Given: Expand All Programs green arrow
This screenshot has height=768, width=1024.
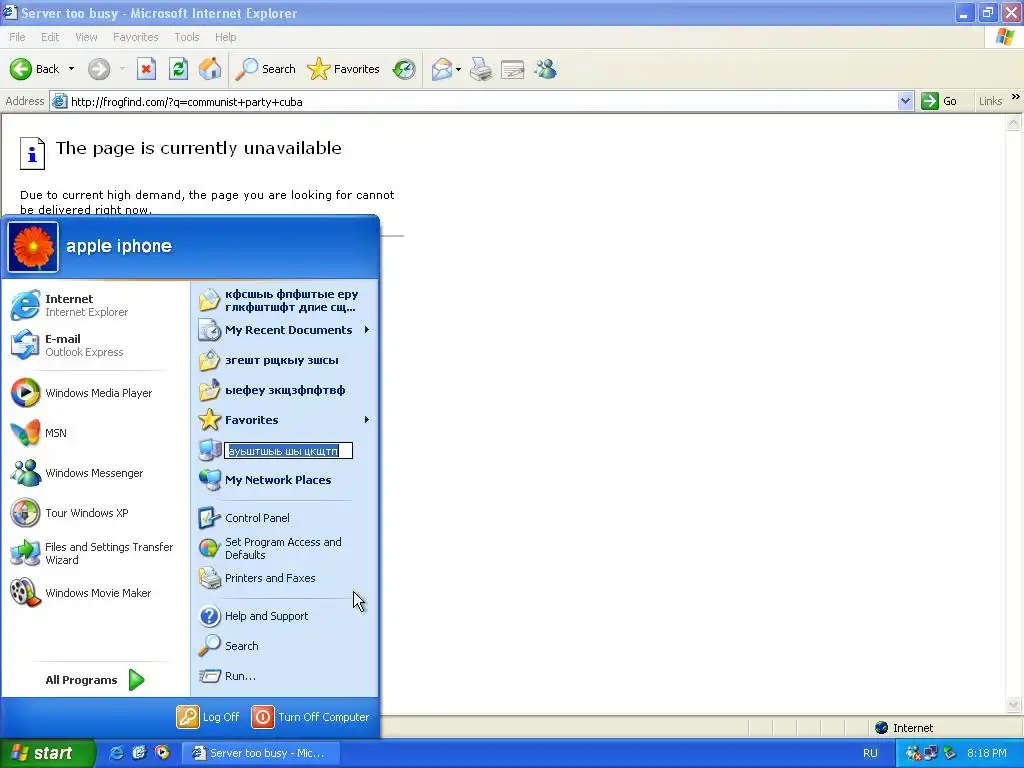Looking at the screenshot, I should [136, 680].
